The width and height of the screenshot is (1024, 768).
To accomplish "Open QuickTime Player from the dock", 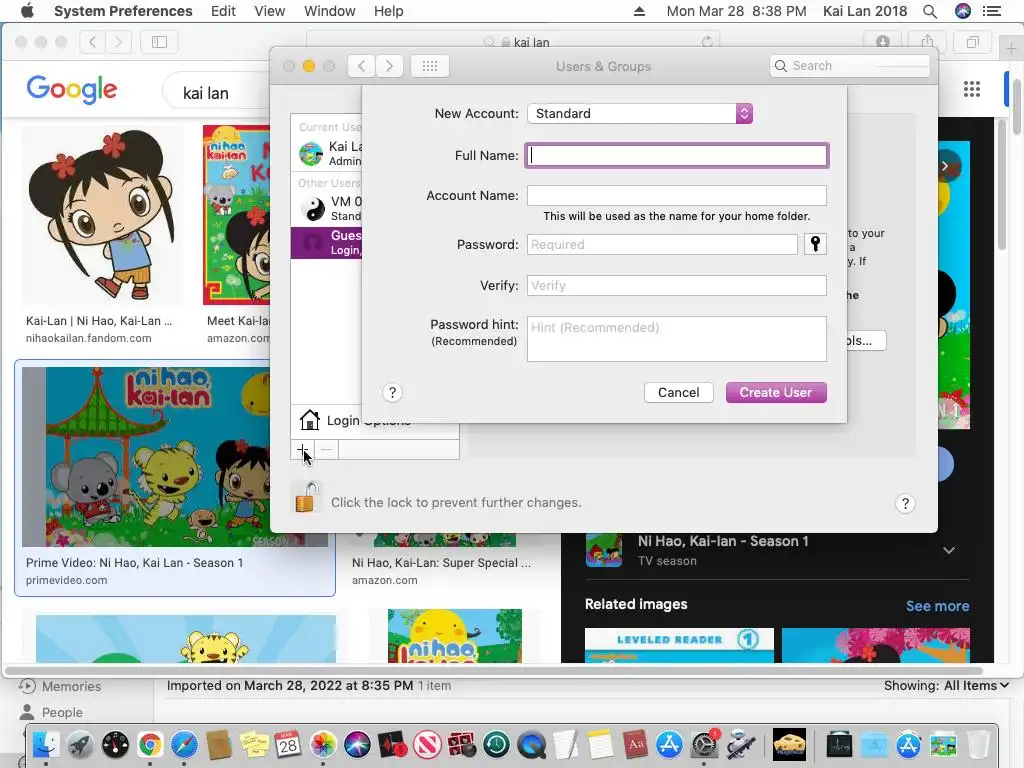I will pyautogui.click(x=531, y=744).
